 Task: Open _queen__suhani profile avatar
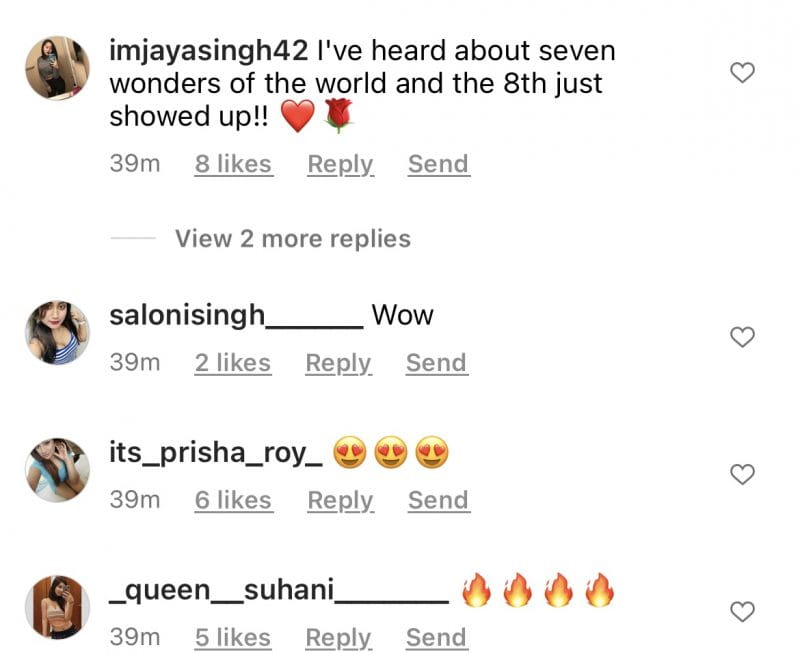[57, 607]
